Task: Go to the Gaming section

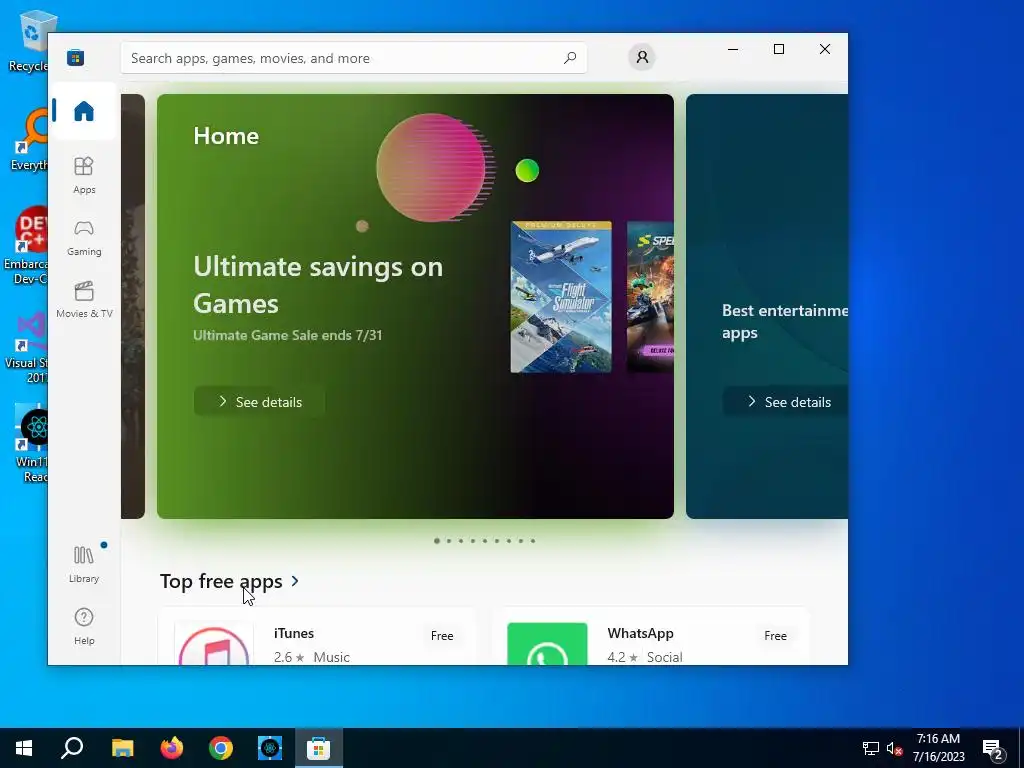Action: coord(84,237)
